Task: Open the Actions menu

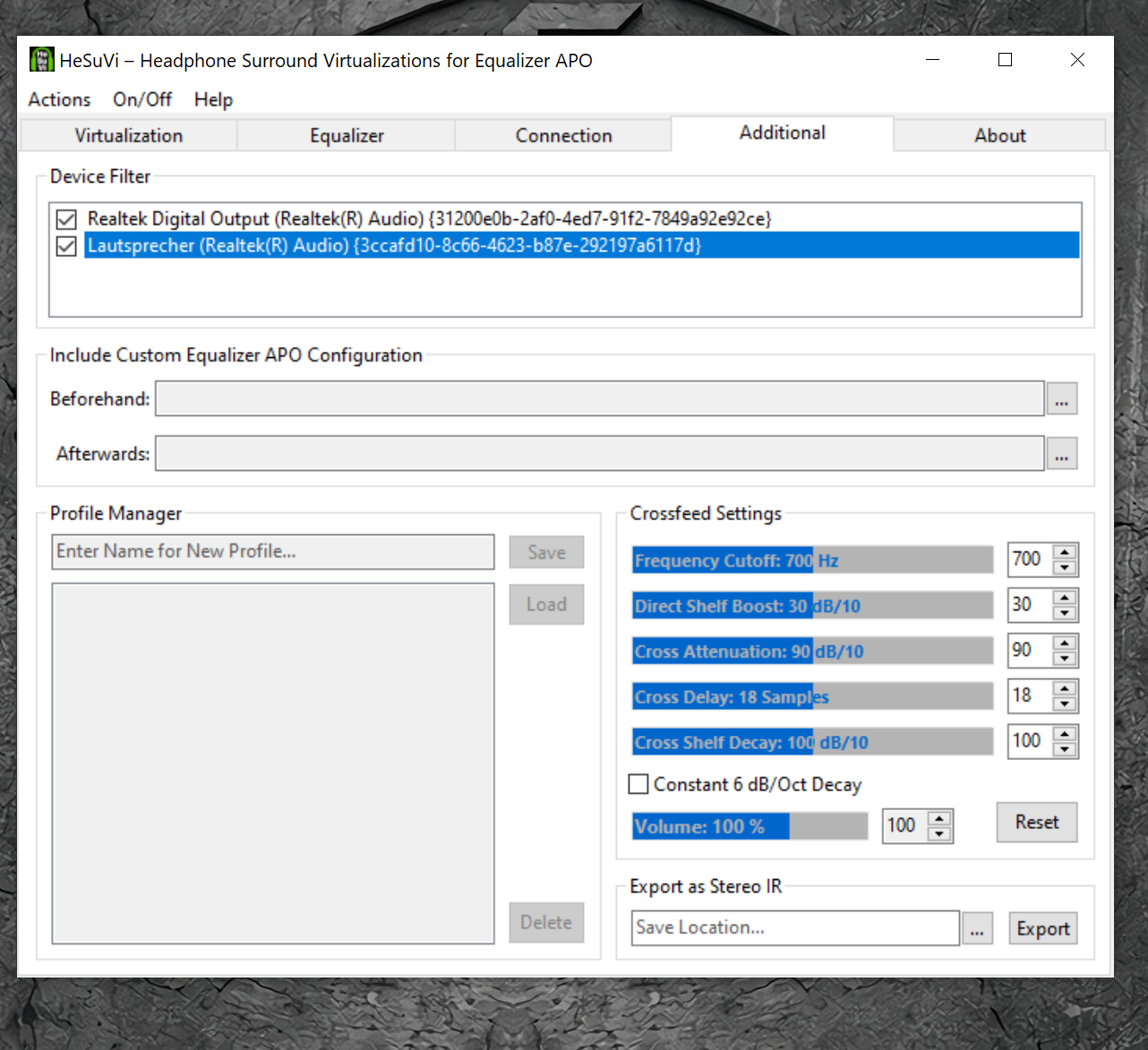Action: click(59, 99)
